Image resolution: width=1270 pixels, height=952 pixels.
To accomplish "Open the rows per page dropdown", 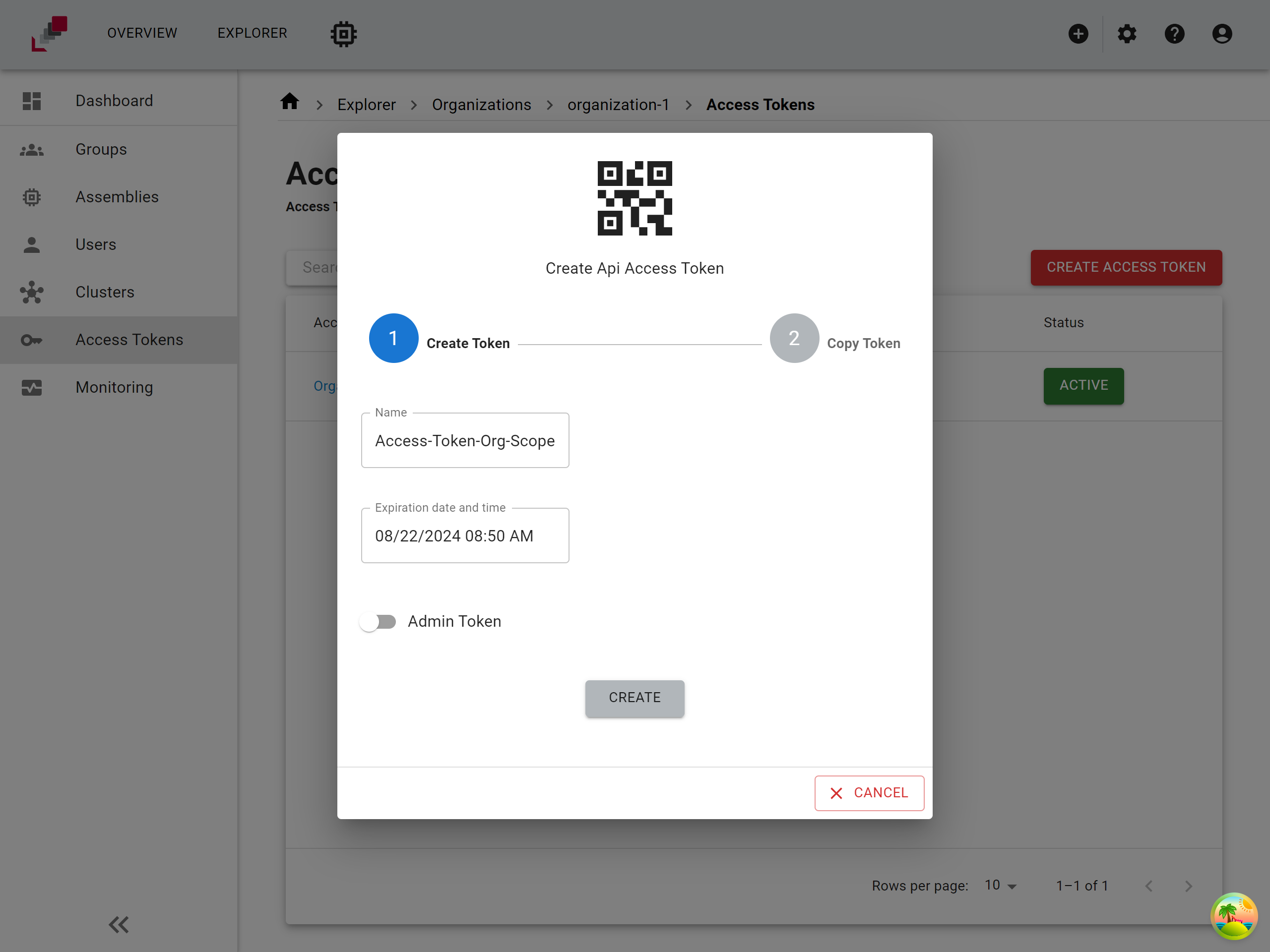I will pyautogui.click(x=1001, y=886).
